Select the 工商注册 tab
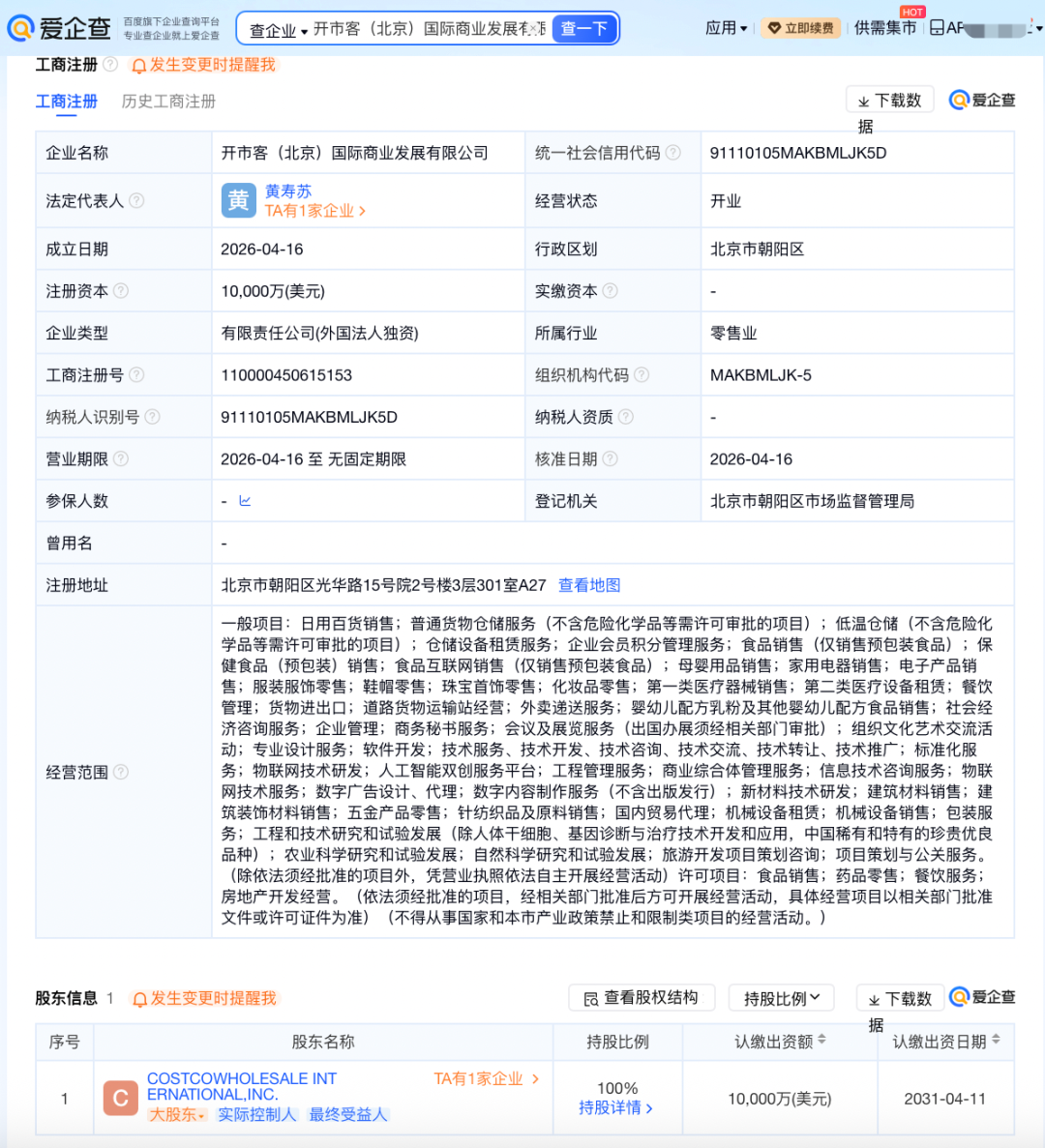The height and width of the screenshot is (1148, 1045). [66, 102]
